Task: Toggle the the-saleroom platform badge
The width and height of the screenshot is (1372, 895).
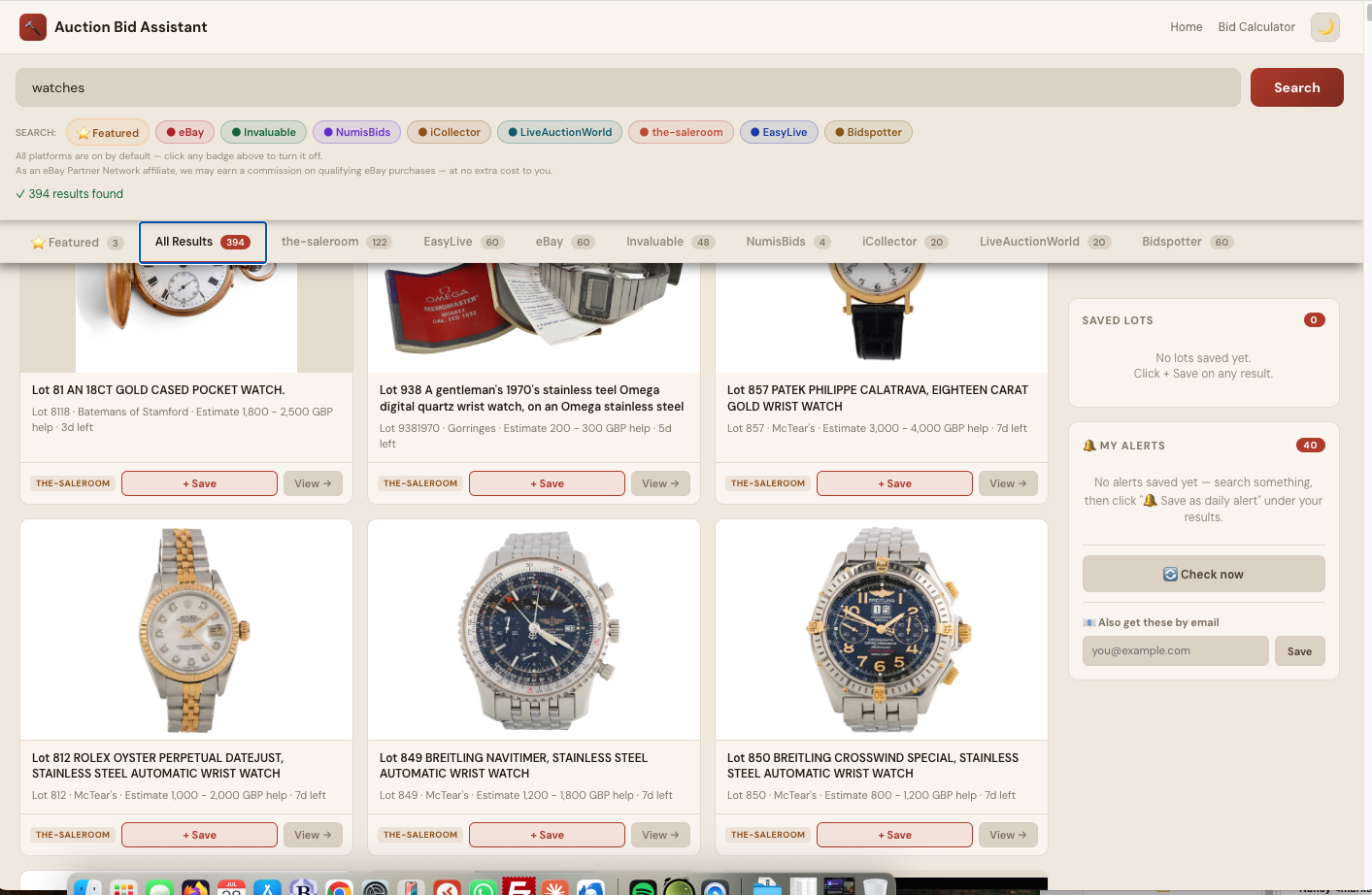Action: click(x=681, y=132)
